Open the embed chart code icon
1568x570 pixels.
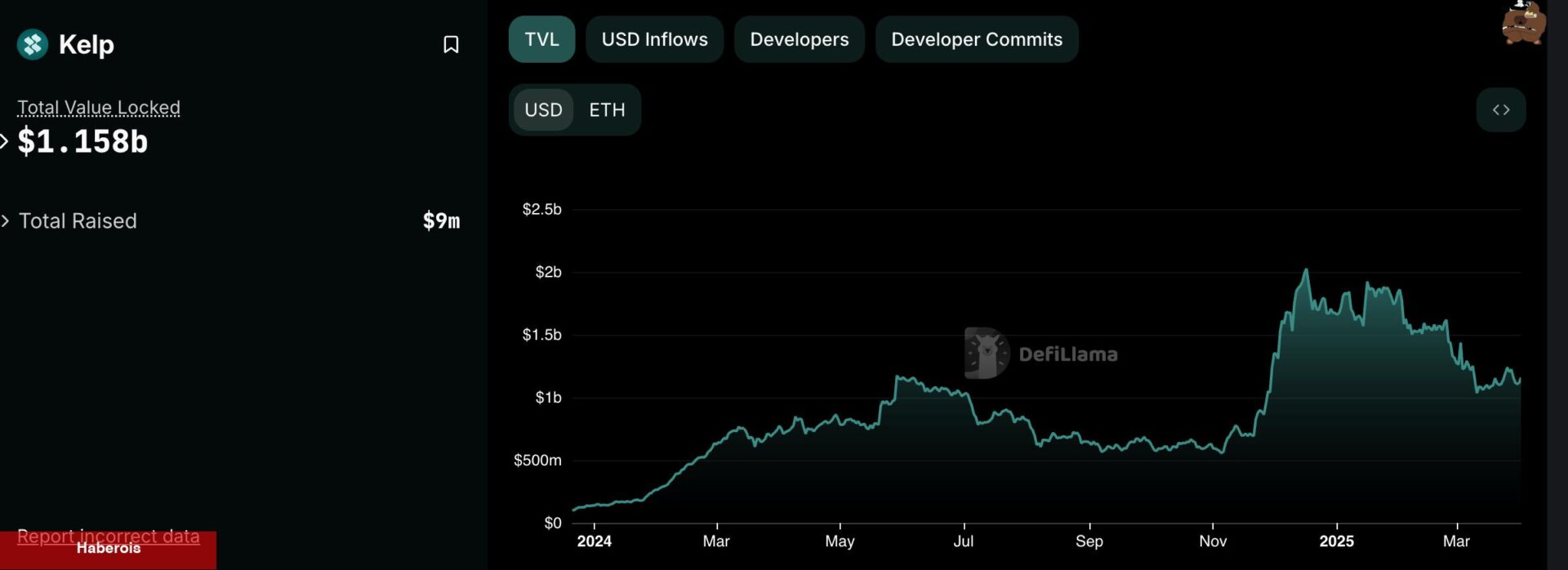point(1501,109)
